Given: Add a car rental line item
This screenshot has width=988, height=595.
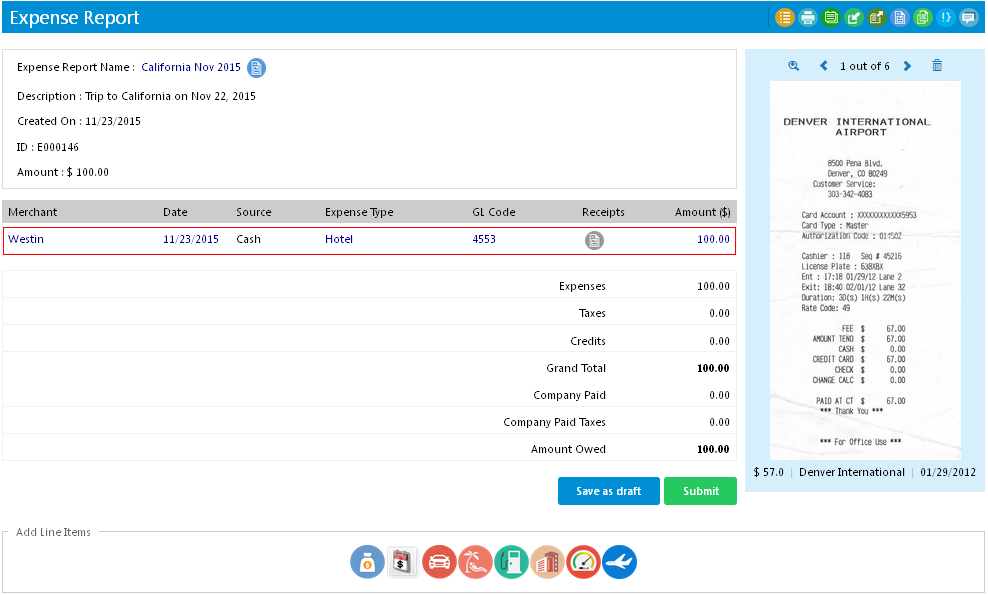Looking at the screenshot, I should (x=439, y=562).
